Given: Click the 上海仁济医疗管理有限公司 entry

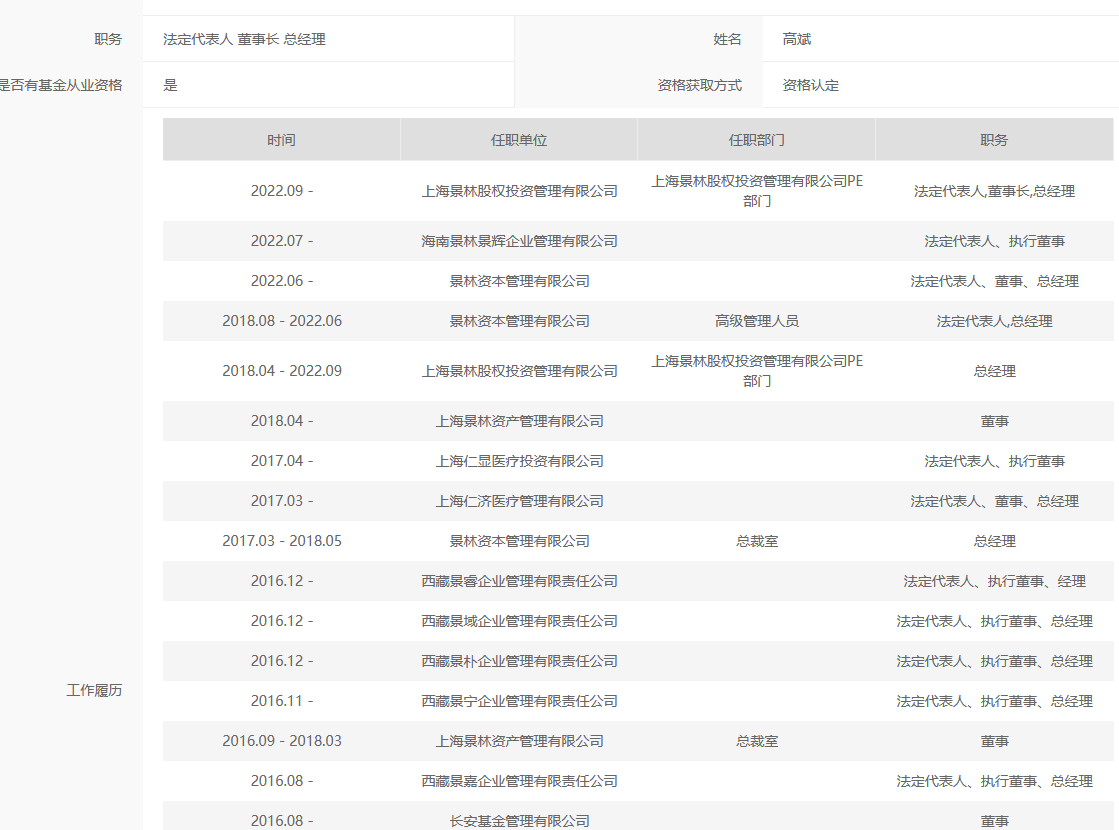Looking at the screenshot, I should (x=519, y=501).
